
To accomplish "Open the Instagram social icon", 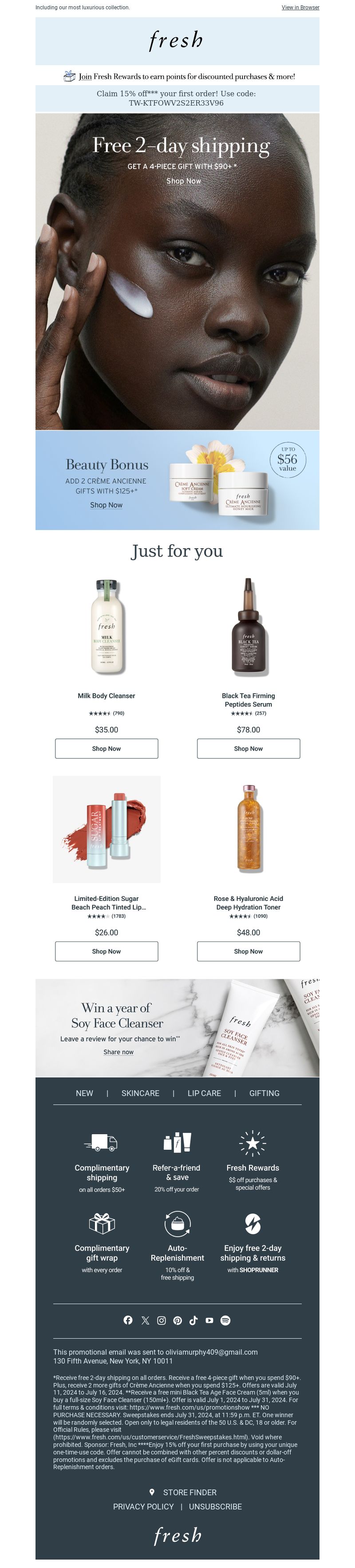I will [x=162, y=1320].
